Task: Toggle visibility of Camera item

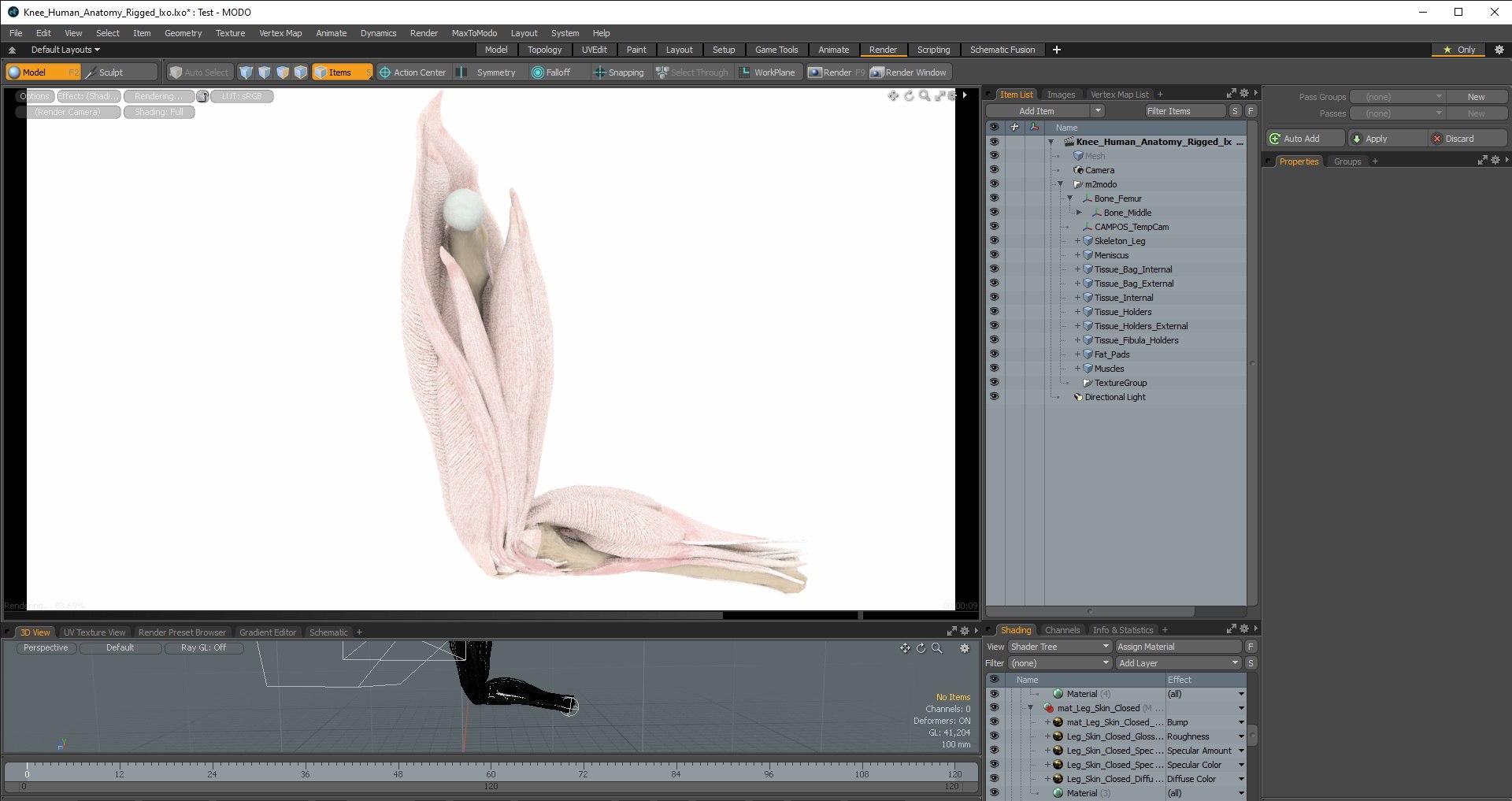Action: (x=994, y=170)
